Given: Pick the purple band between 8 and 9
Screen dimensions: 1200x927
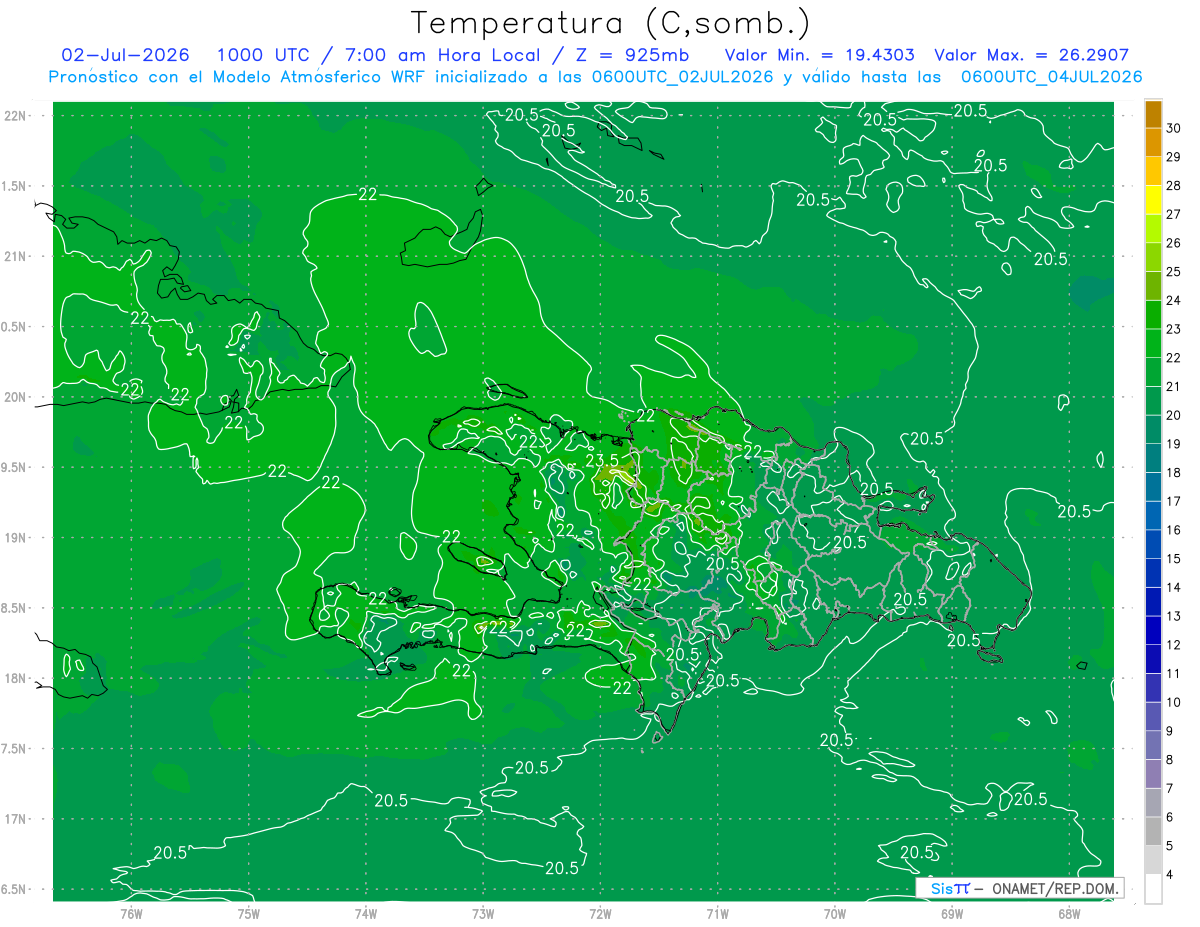Looking at the screenshot, I should pyautogui.click(x=1153, y=745).
